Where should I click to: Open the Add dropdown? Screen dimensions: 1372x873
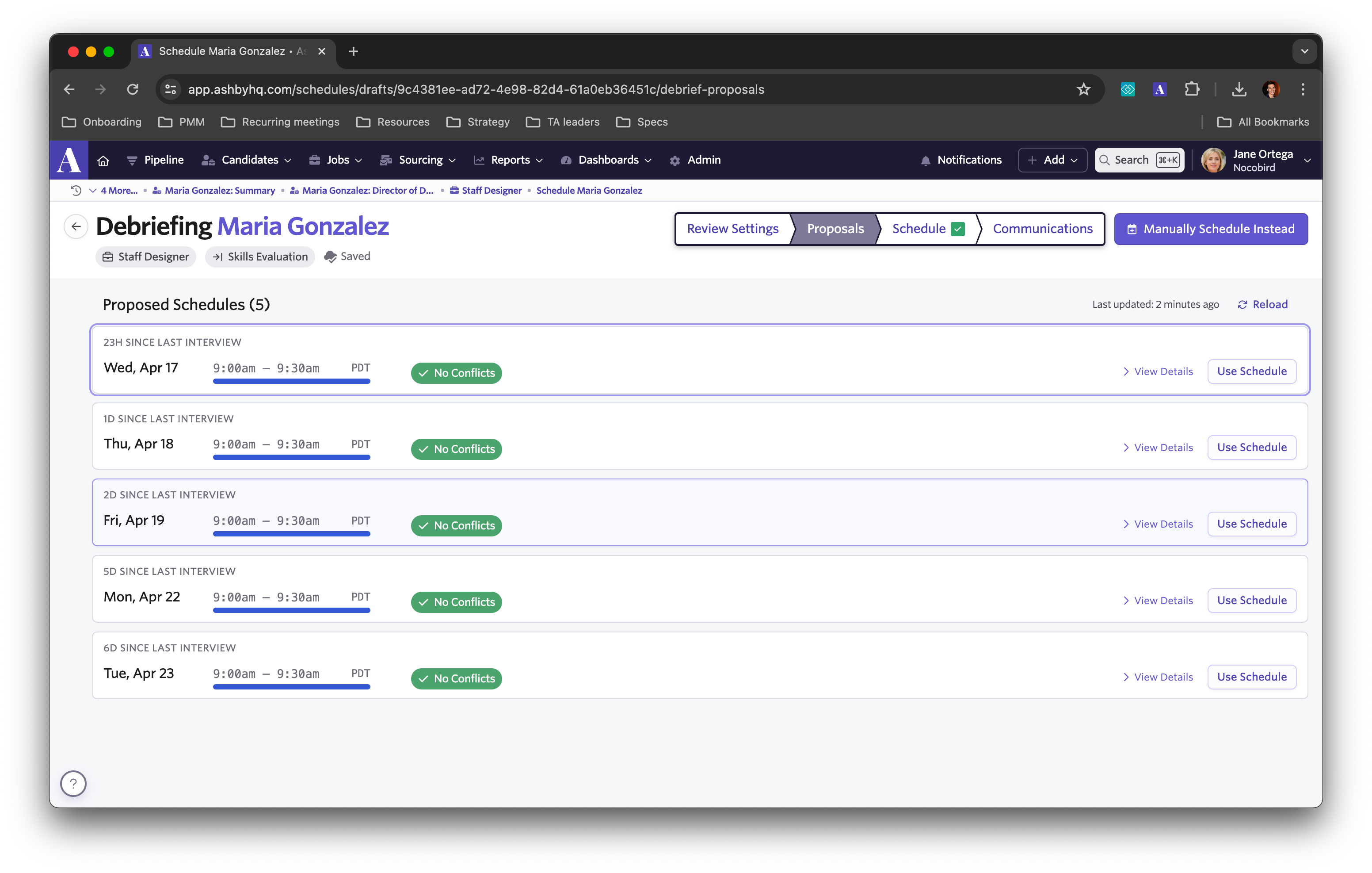(1052, 160)
